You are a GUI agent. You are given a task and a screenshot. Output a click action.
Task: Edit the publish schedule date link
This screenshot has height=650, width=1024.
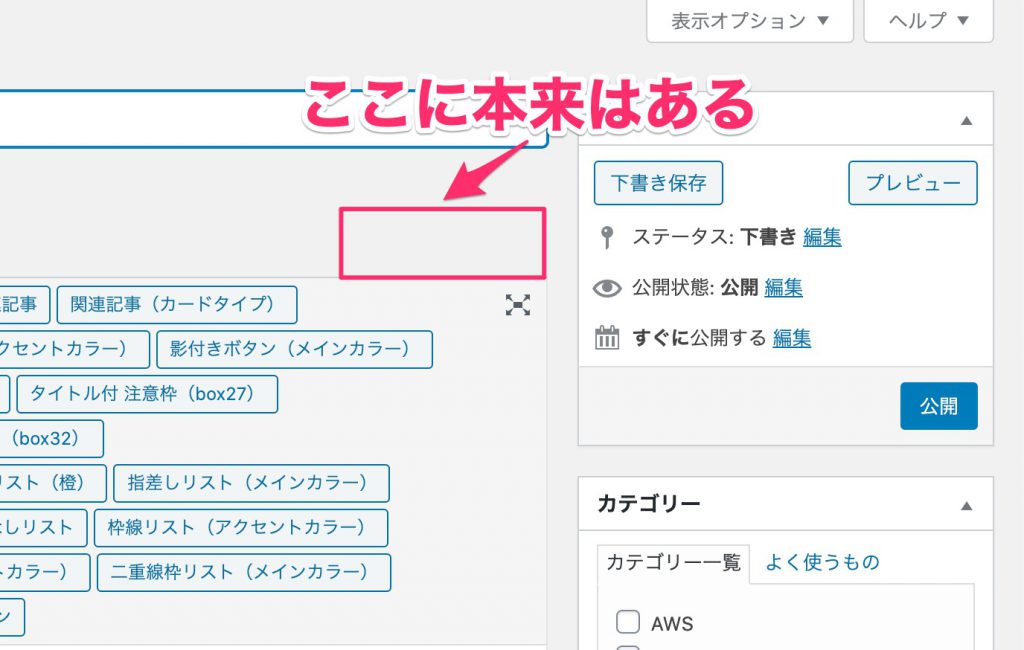pos(791,339)
